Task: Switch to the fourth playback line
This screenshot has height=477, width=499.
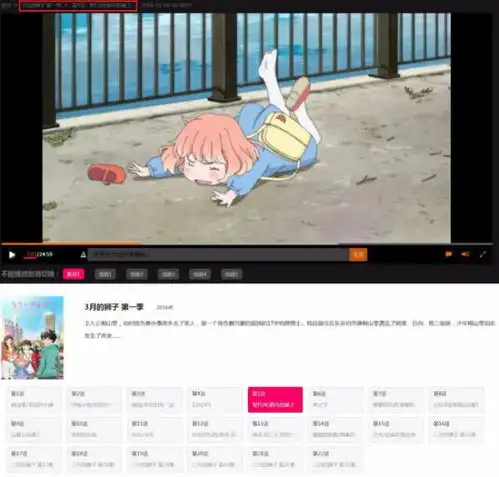Action: (x=168, y=274)
